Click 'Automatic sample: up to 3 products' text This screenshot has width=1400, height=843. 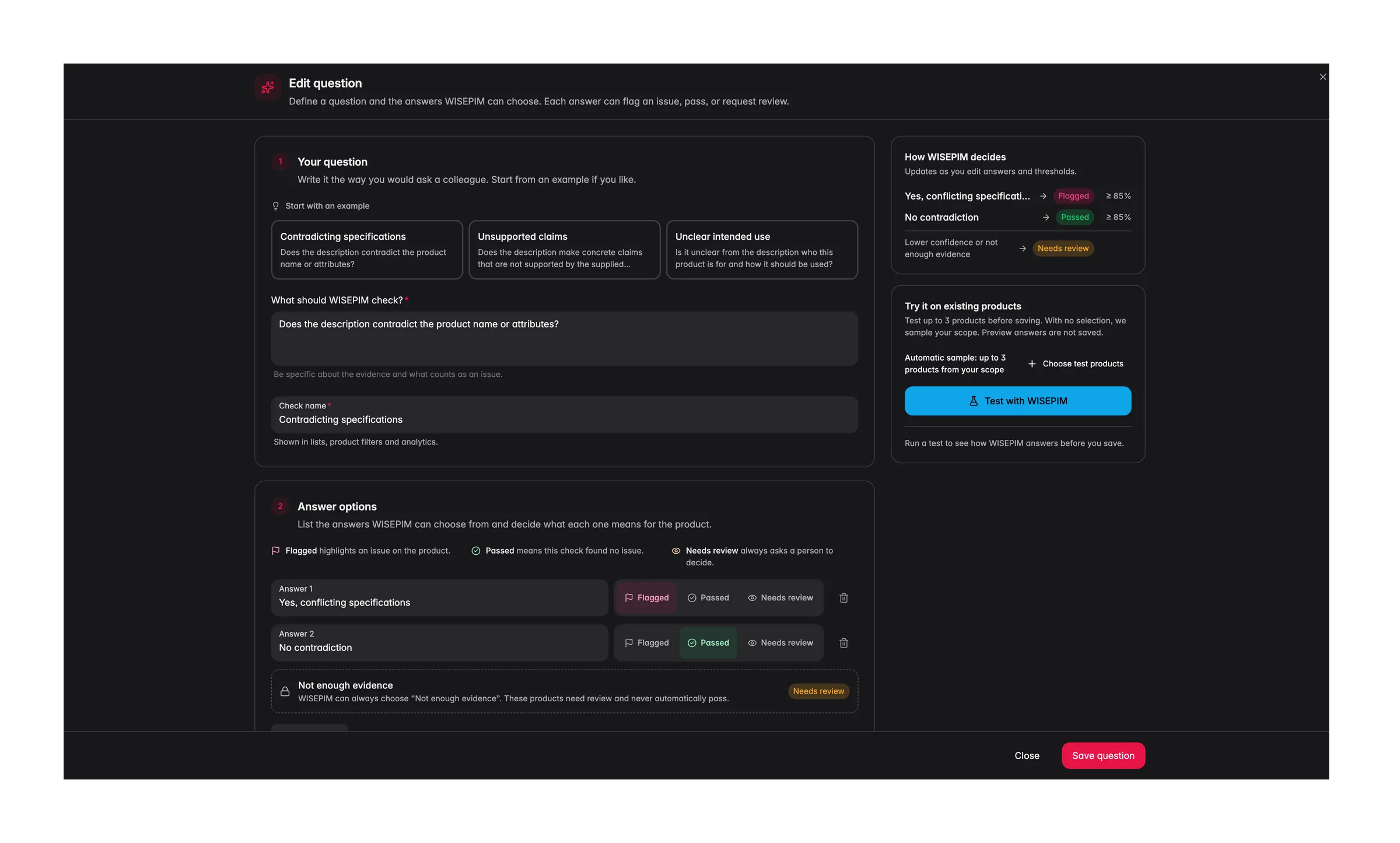point(955,363)
